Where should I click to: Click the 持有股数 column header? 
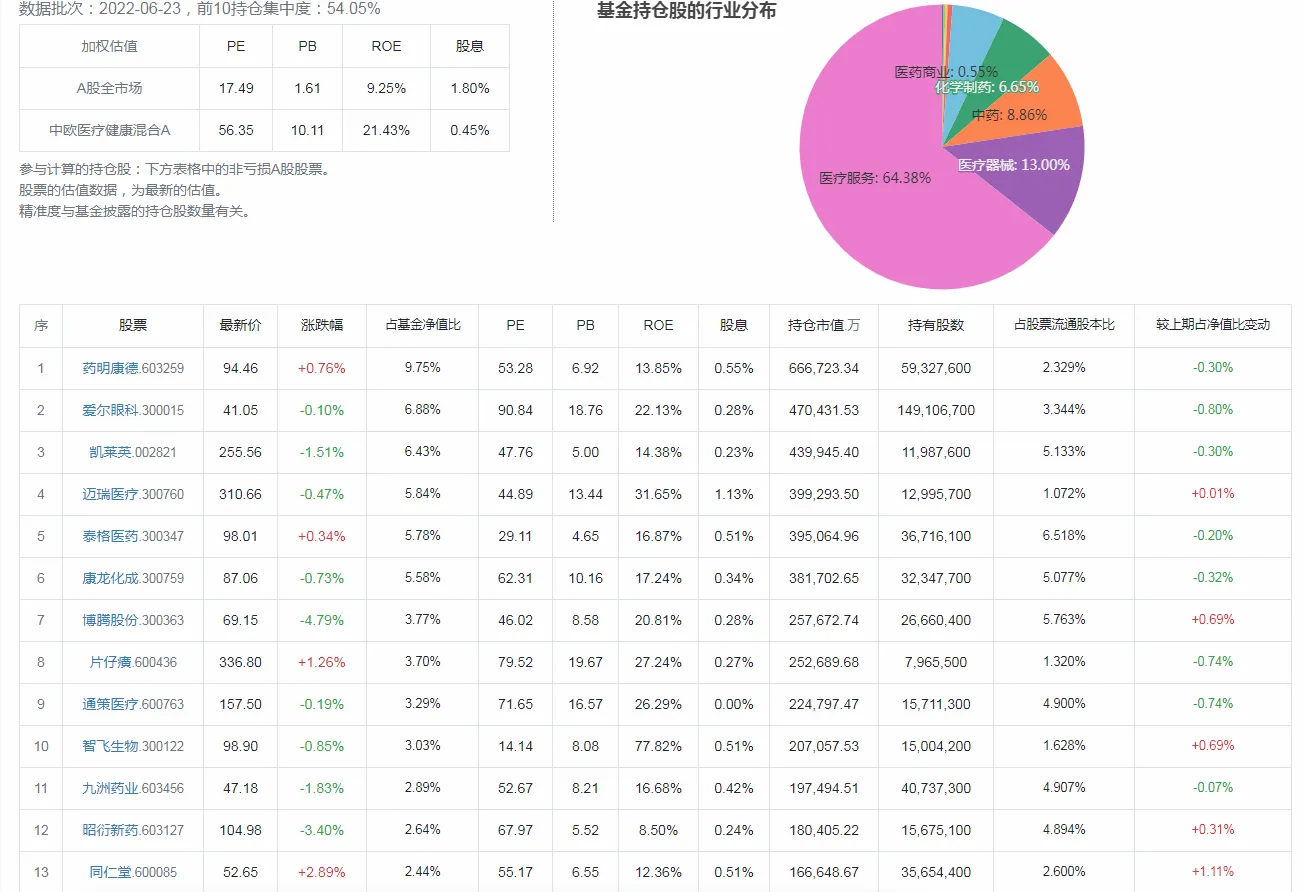coord(936,326)
